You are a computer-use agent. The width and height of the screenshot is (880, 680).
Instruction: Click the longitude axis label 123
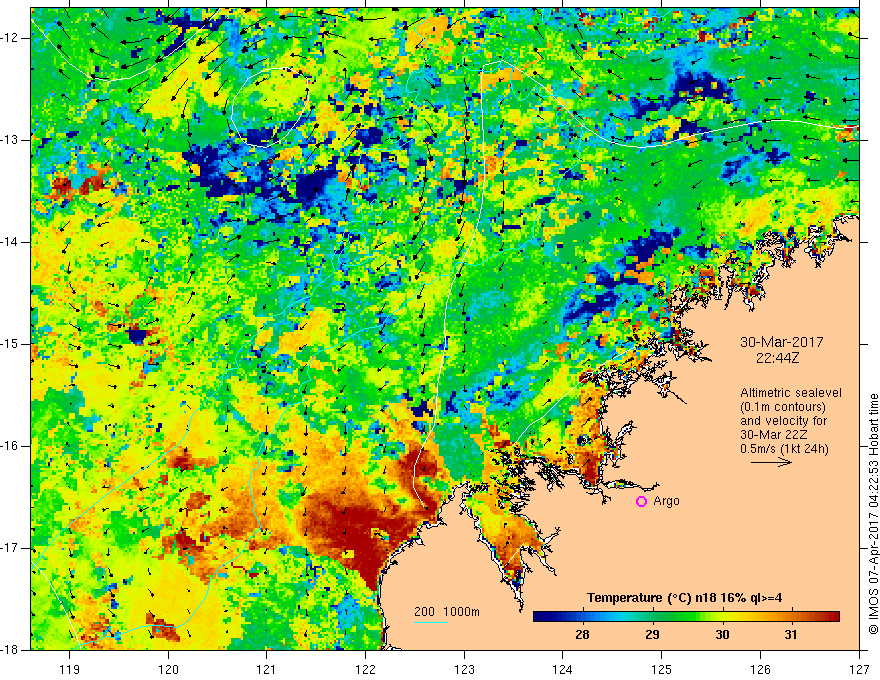[x=464, y=669]
